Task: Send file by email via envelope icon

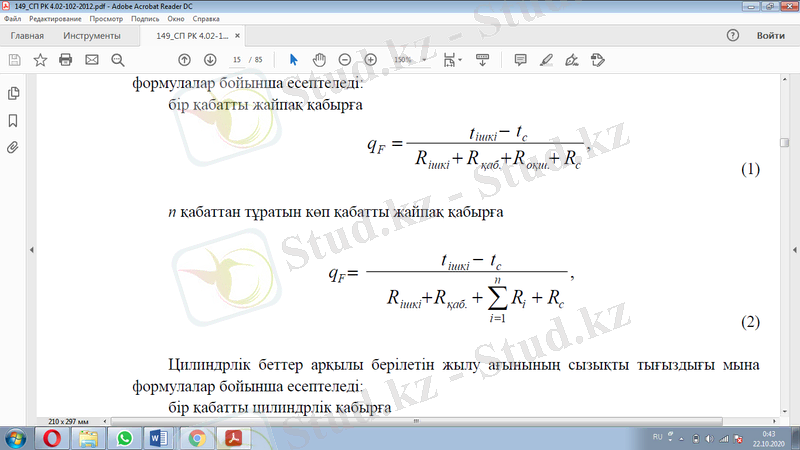Action: (x=92, y=60)
